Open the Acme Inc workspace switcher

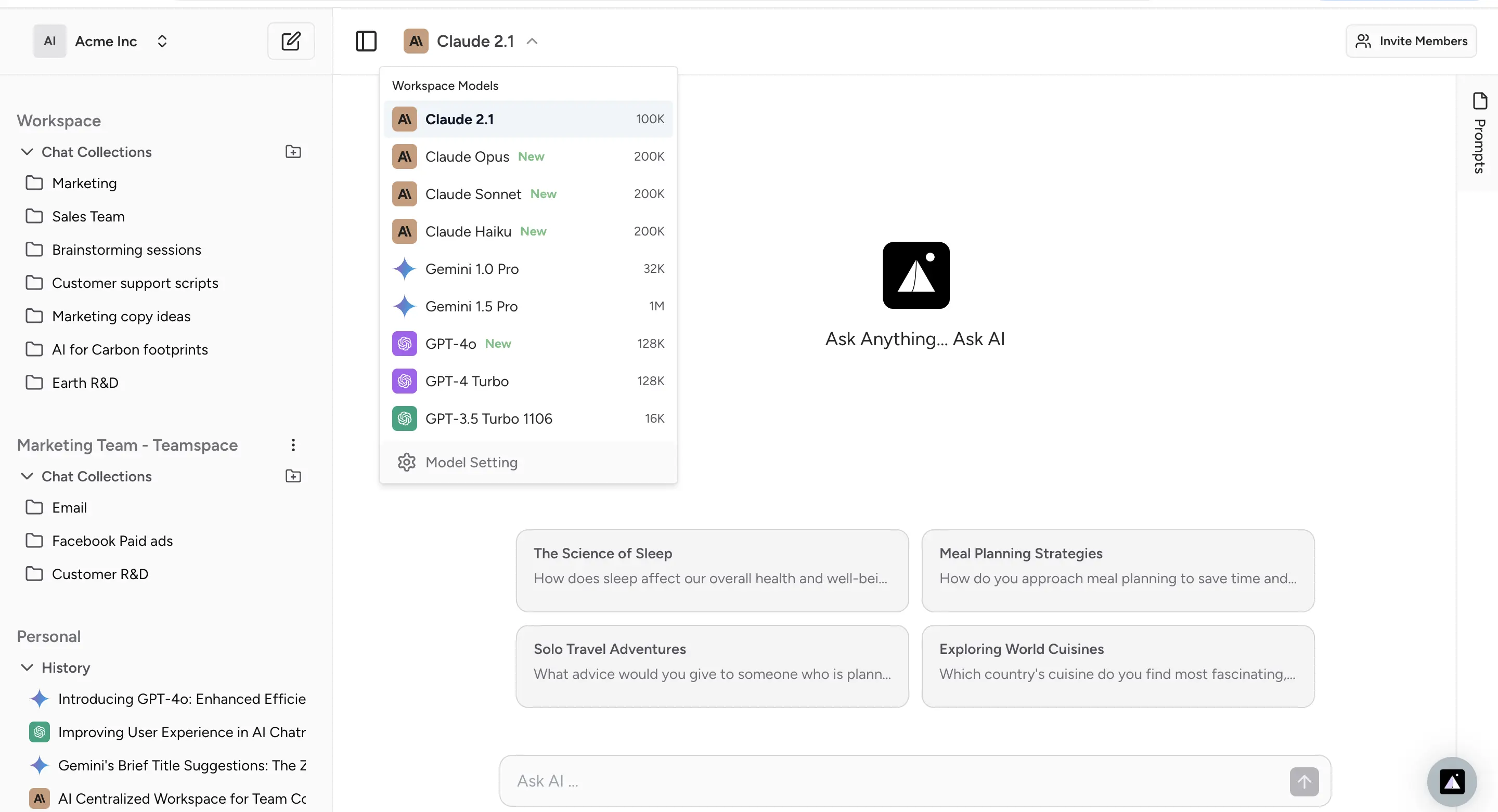[162, 41]
